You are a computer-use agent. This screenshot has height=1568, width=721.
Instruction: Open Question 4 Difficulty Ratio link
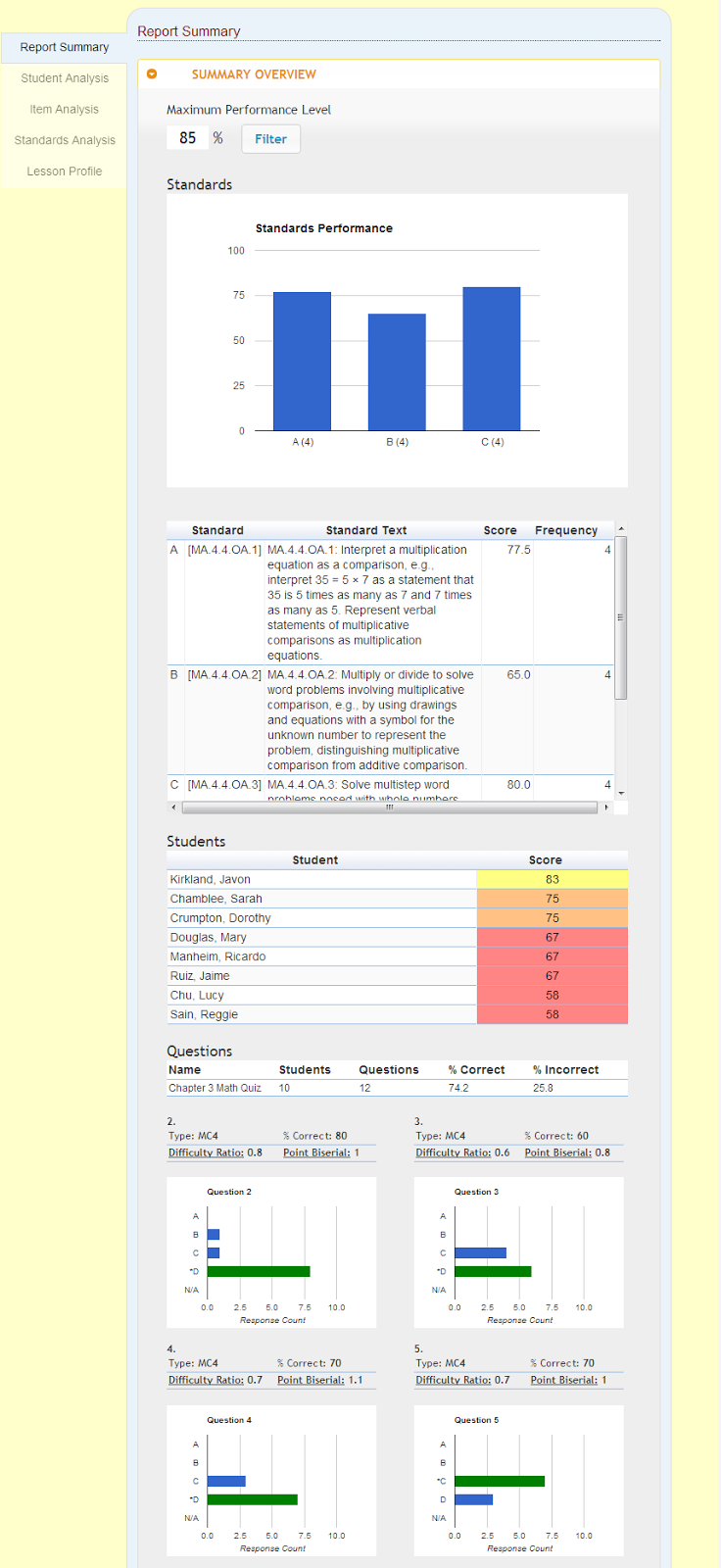(x=206, y=1380)
